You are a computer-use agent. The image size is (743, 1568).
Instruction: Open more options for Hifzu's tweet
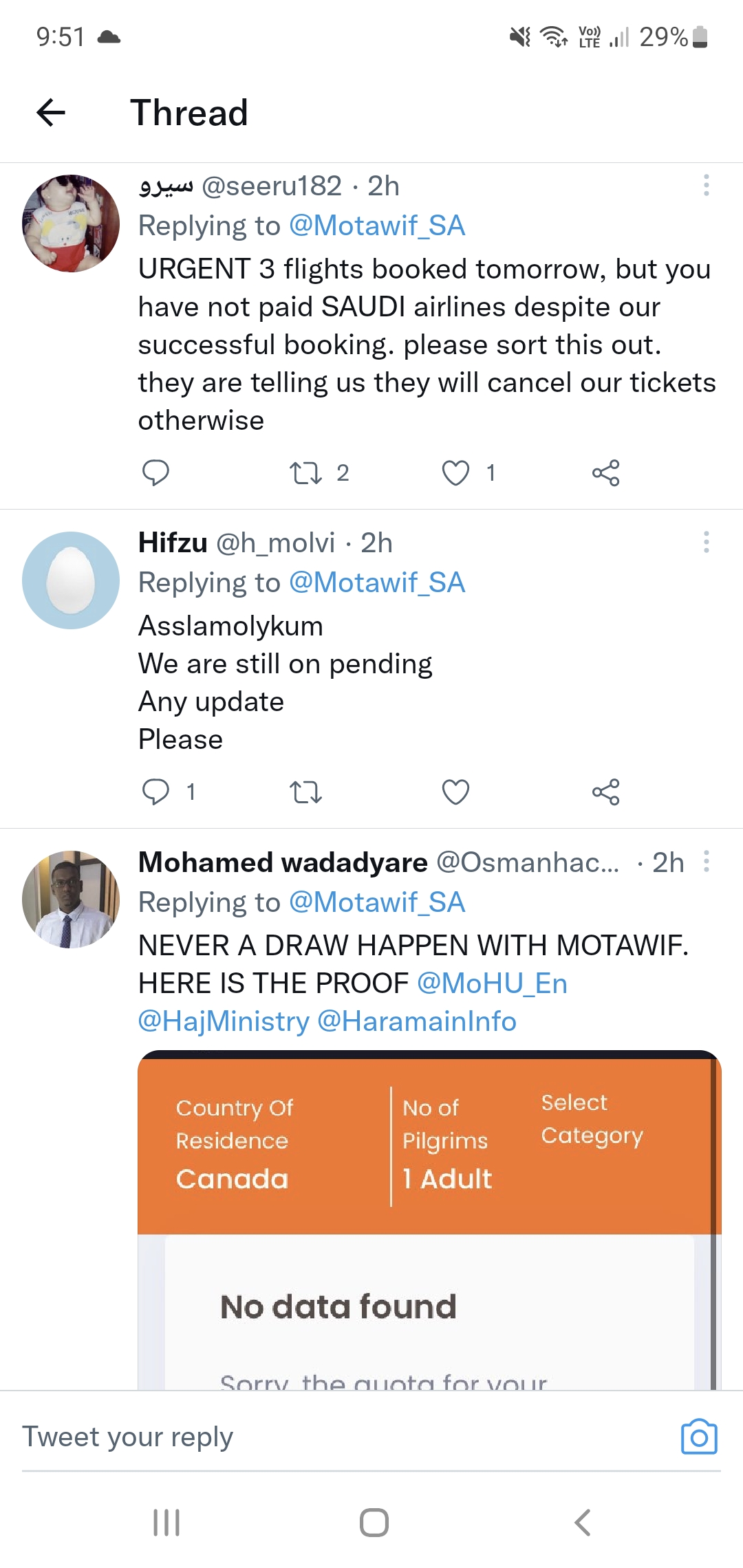tap(706, 543)
